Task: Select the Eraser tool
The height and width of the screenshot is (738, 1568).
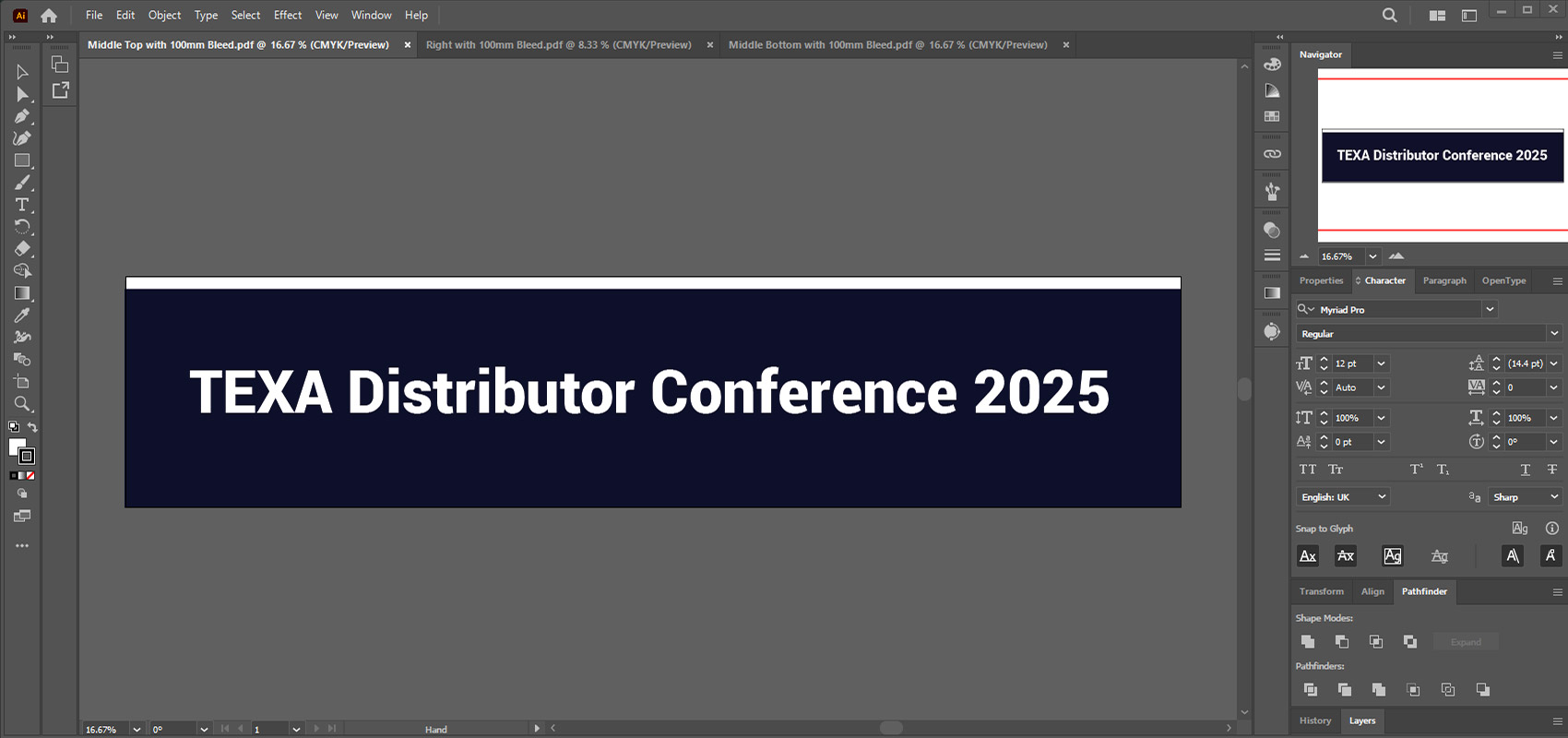Action: coord(22,249)
